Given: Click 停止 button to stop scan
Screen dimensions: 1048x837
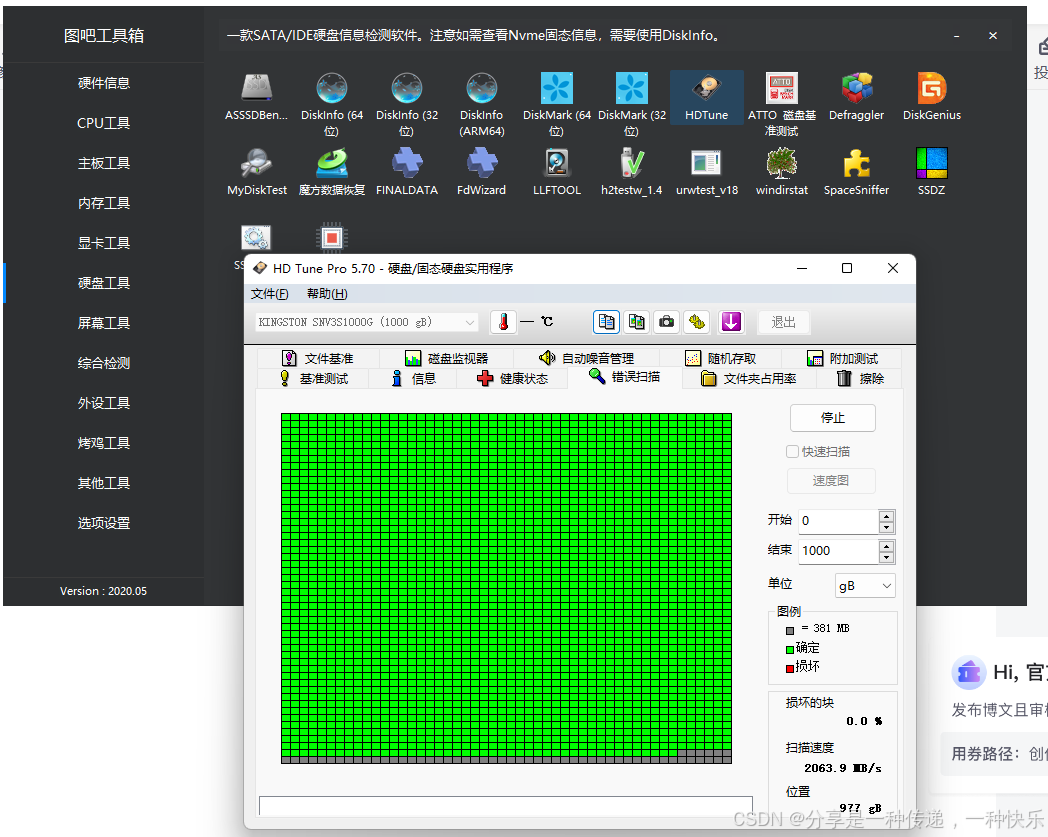Looking at the screenshot, I should [833, 418].
